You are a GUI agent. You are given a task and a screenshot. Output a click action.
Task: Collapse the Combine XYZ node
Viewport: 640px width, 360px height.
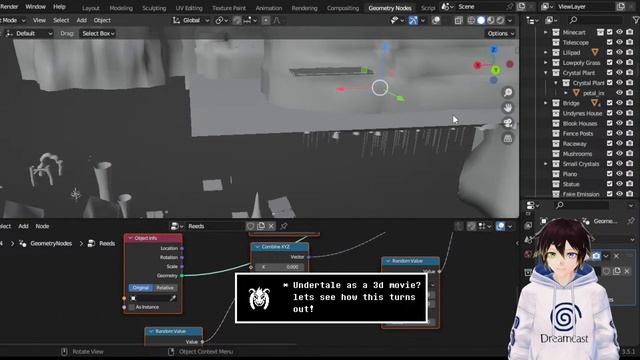[258, 247]
